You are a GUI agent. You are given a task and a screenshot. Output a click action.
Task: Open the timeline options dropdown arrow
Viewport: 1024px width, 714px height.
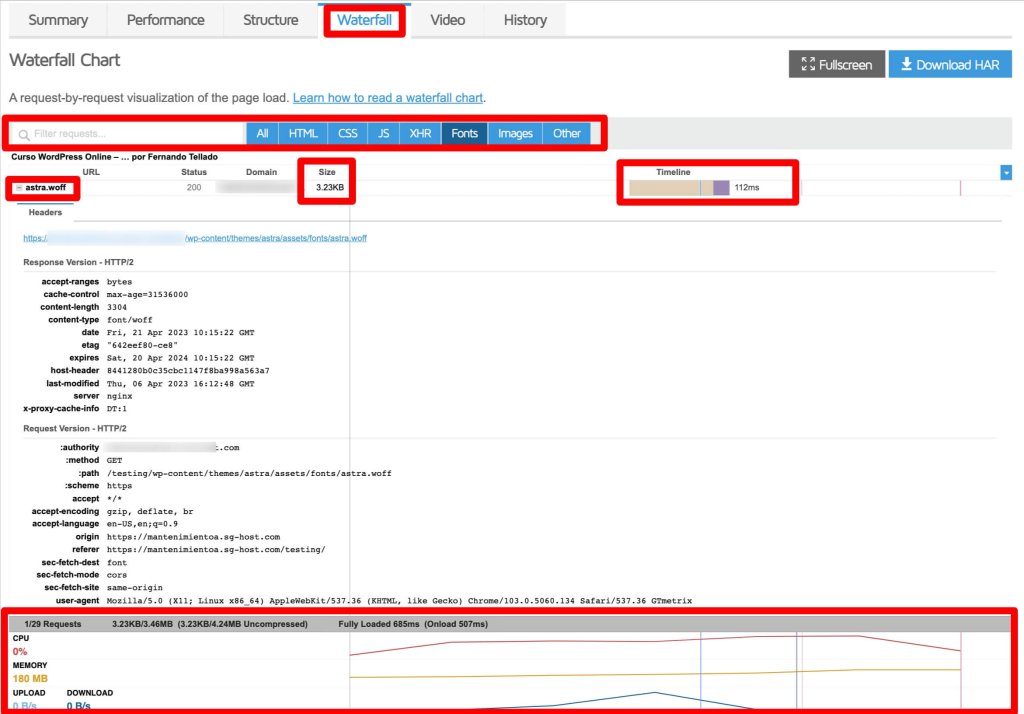(x=1006, y=172)
